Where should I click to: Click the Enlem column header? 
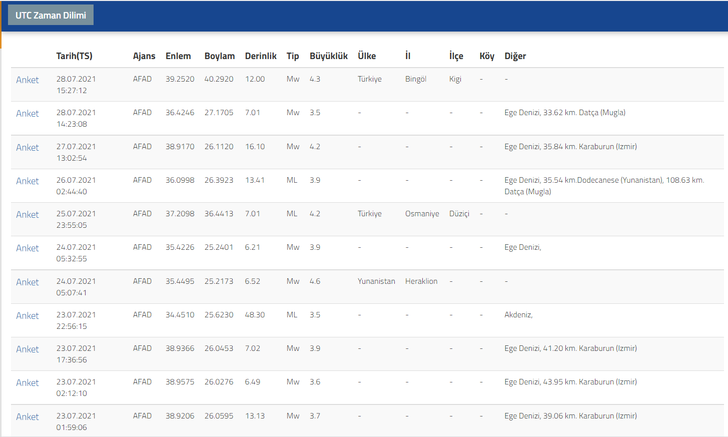pyautogui.click(x=177, y=55)
